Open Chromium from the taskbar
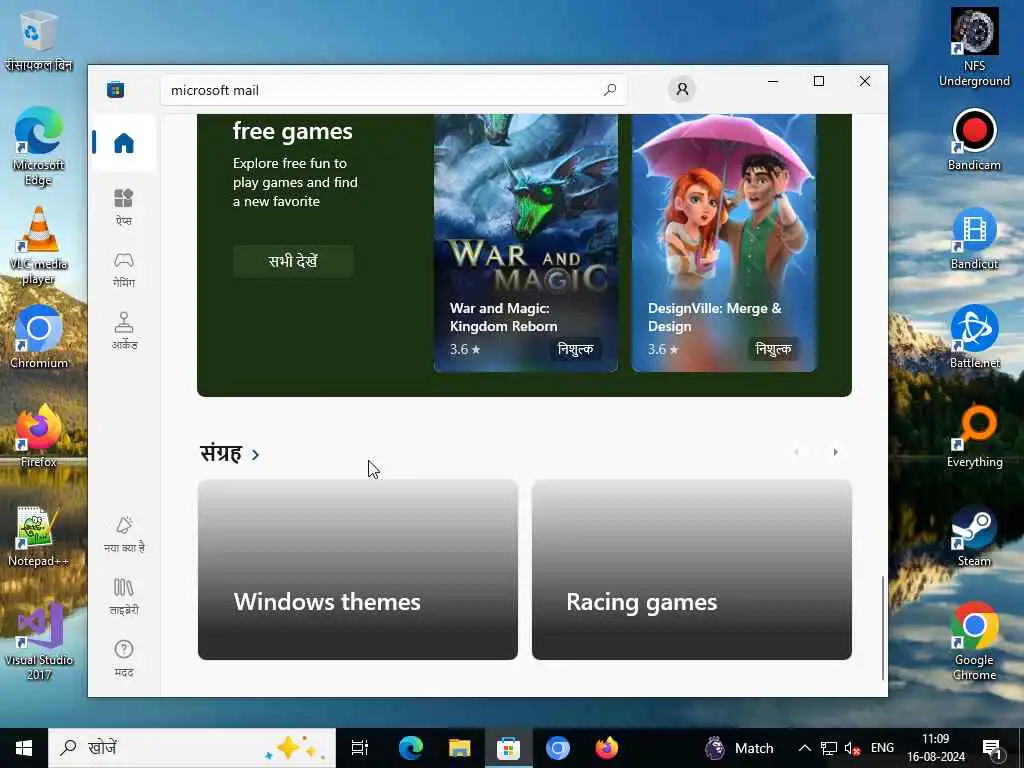Viewport: 1024px width, 768px height. click(x=558, y=748)
